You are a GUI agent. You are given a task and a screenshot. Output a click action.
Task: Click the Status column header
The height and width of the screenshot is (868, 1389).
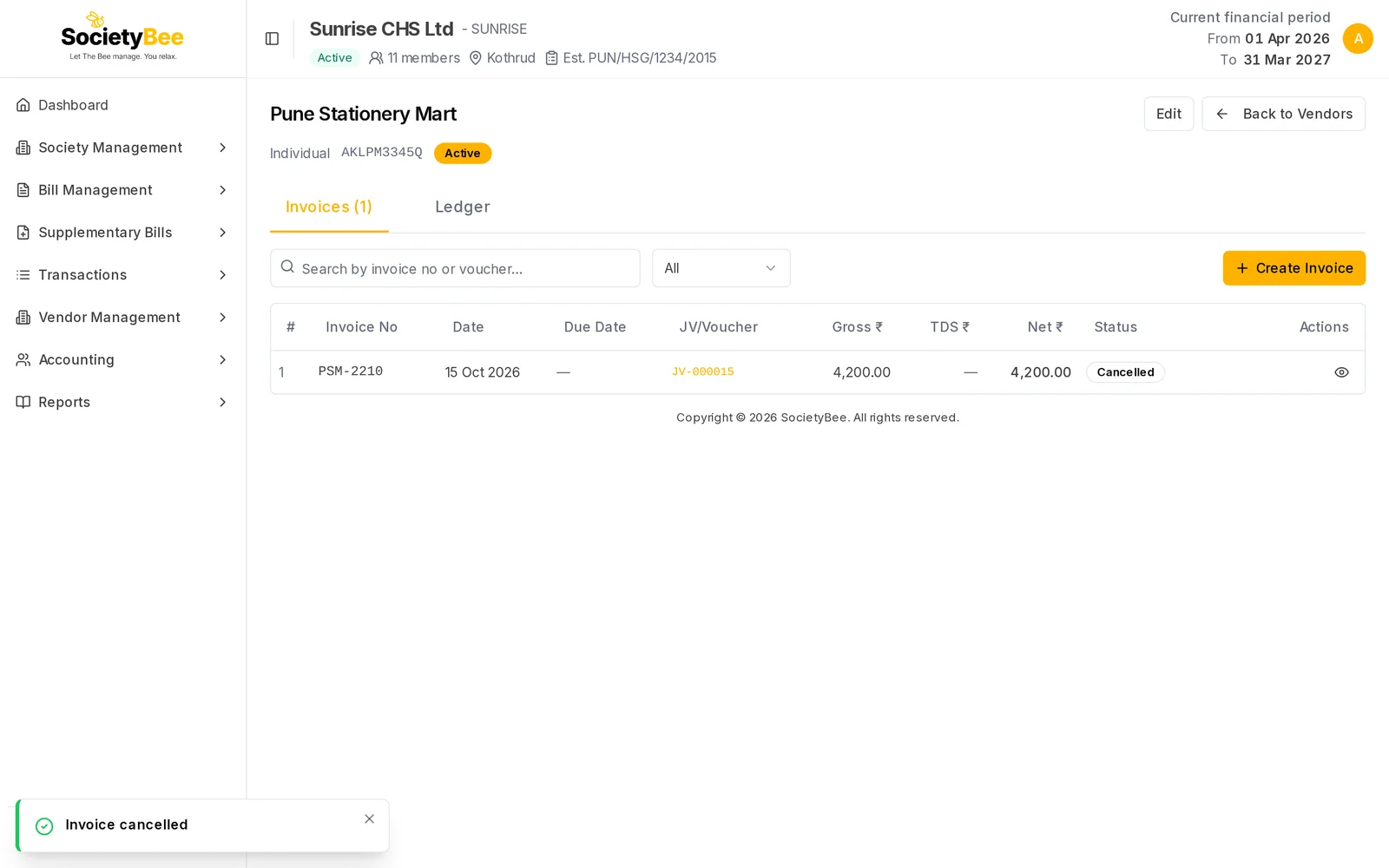pos(1116,327)
